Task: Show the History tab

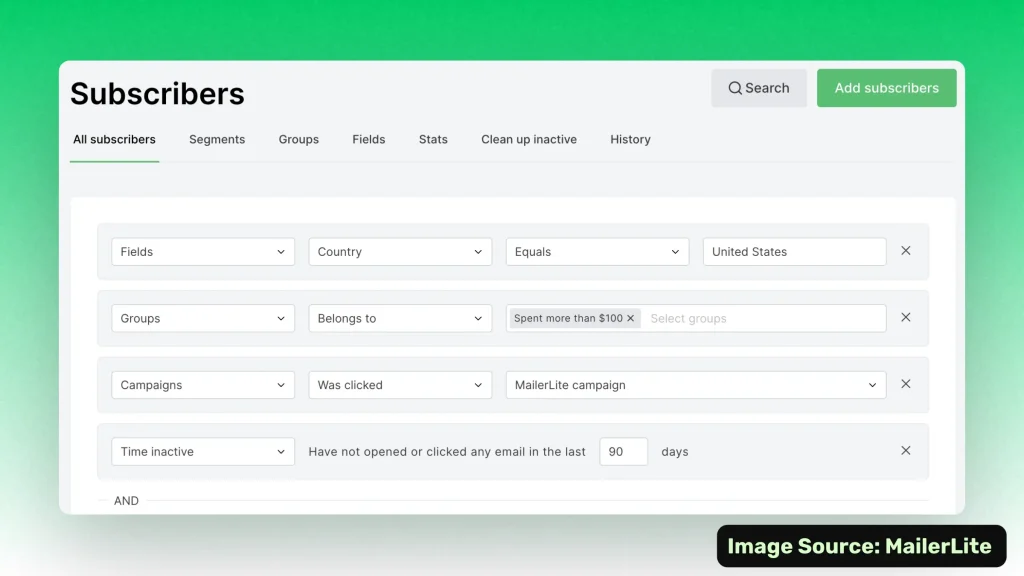Action: tap(630, 139)
